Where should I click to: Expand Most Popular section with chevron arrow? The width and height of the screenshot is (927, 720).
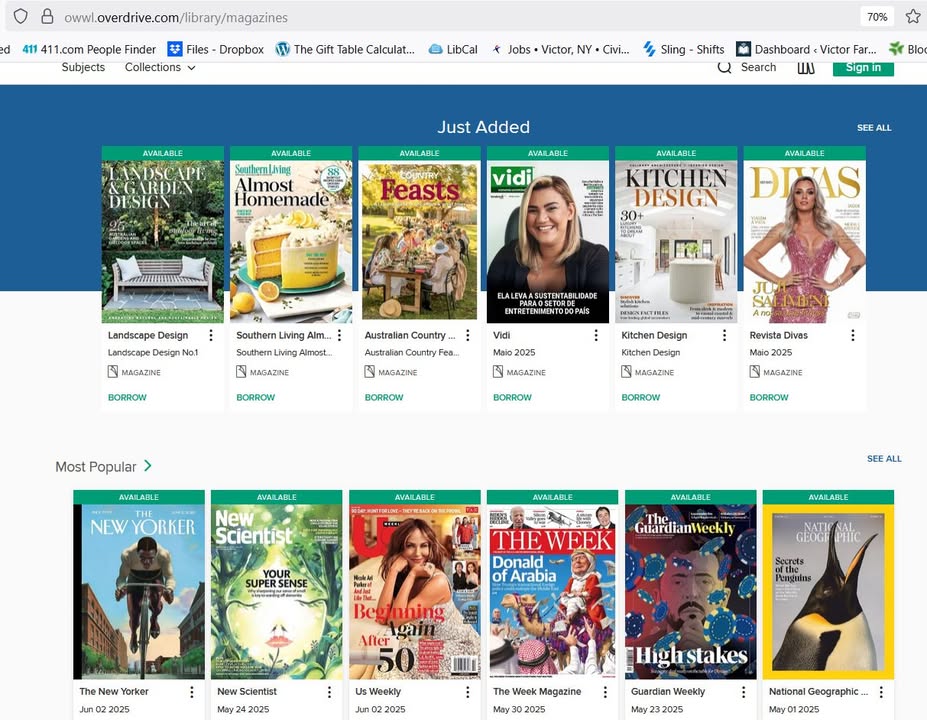pos(148,466)
